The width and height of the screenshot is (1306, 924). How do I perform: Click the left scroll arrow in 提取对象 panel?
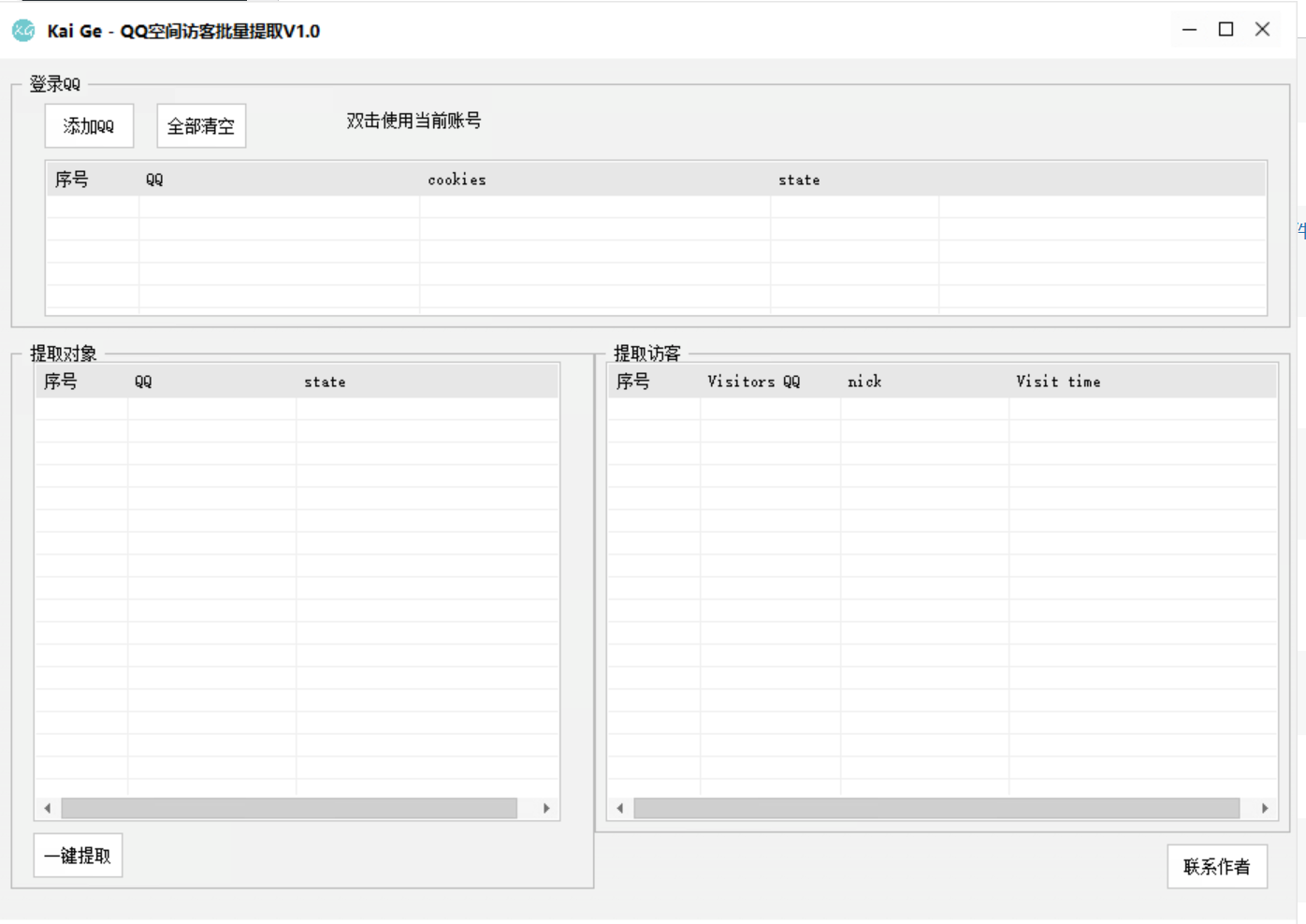click(x=47, y=808)
